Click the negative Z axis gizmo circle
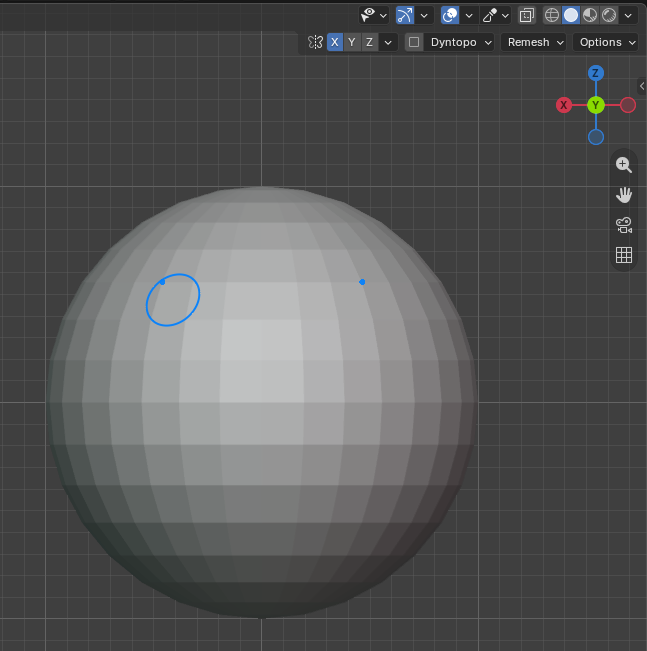The height and width of the screenshot is (651, 647). [x=596, y=137]
